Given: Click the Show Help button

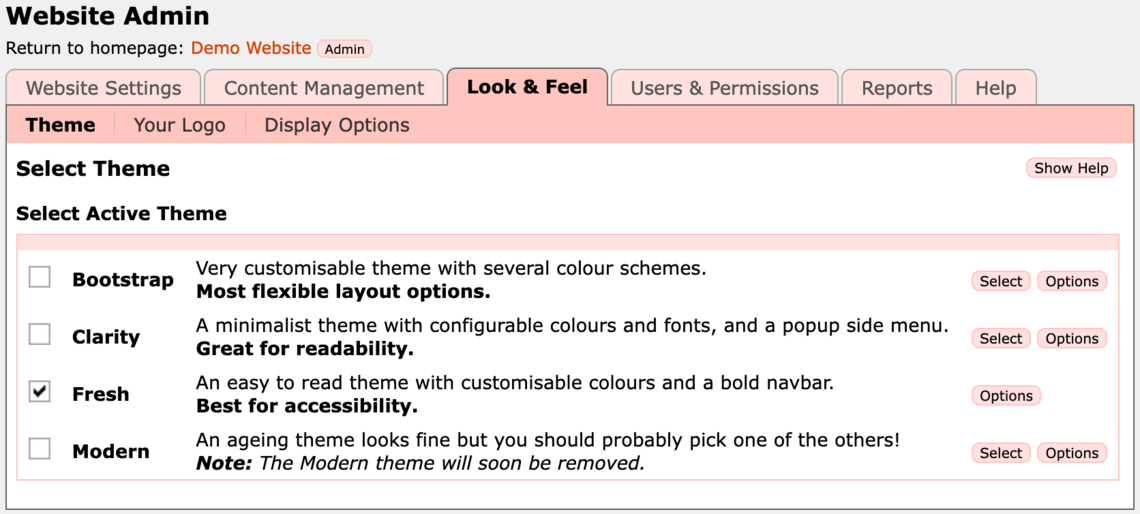Looking at the screenshot, I should tap(1071, 168).
